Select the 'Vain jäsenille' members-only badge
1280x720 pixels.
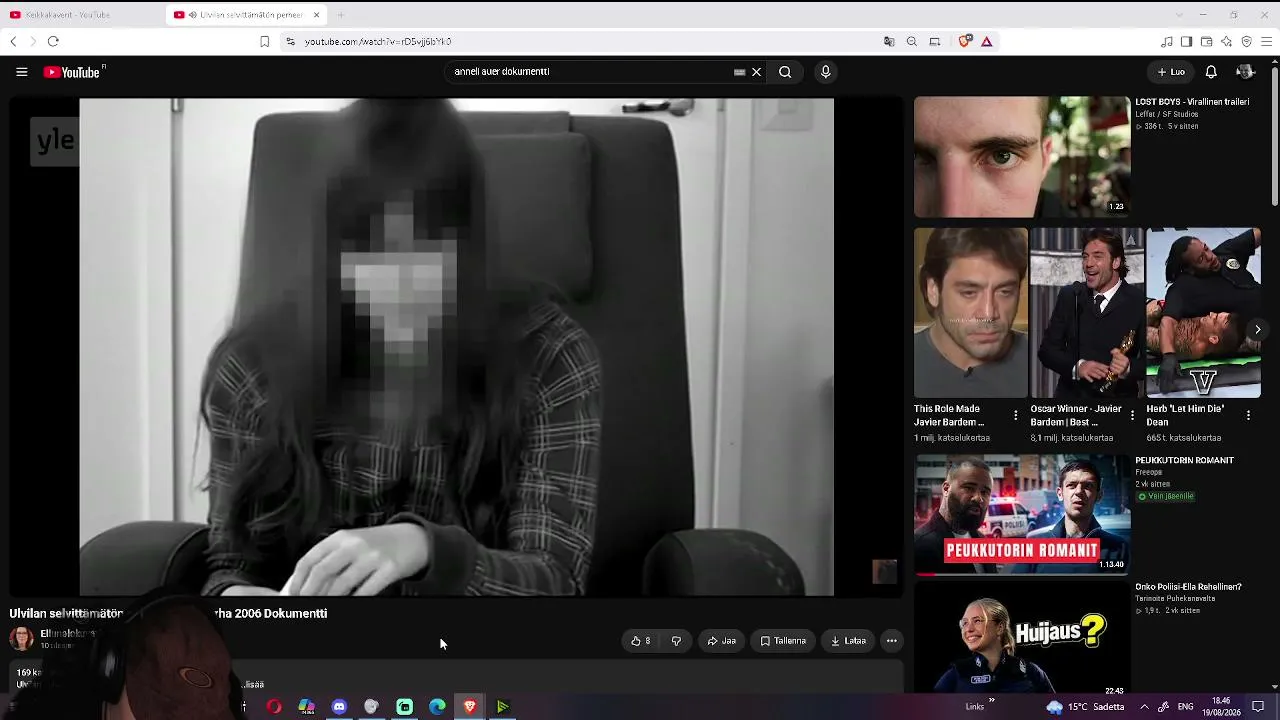1166,496
